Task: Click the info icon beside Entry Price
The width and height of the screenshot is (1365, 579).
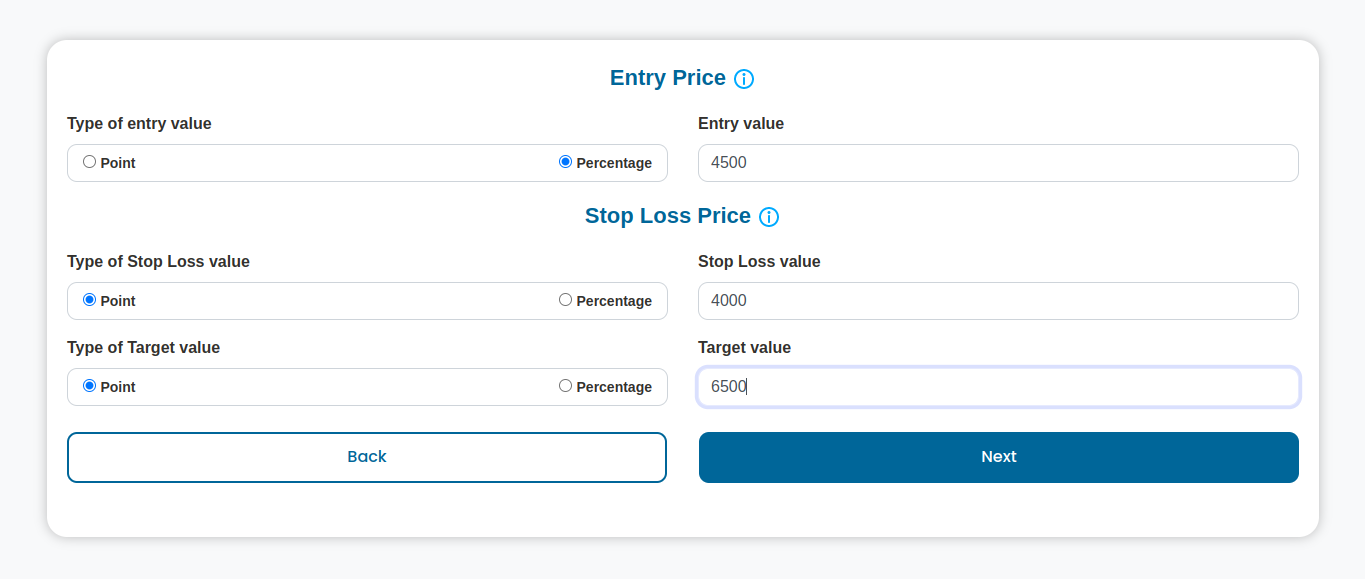Action: pos(744,79)
